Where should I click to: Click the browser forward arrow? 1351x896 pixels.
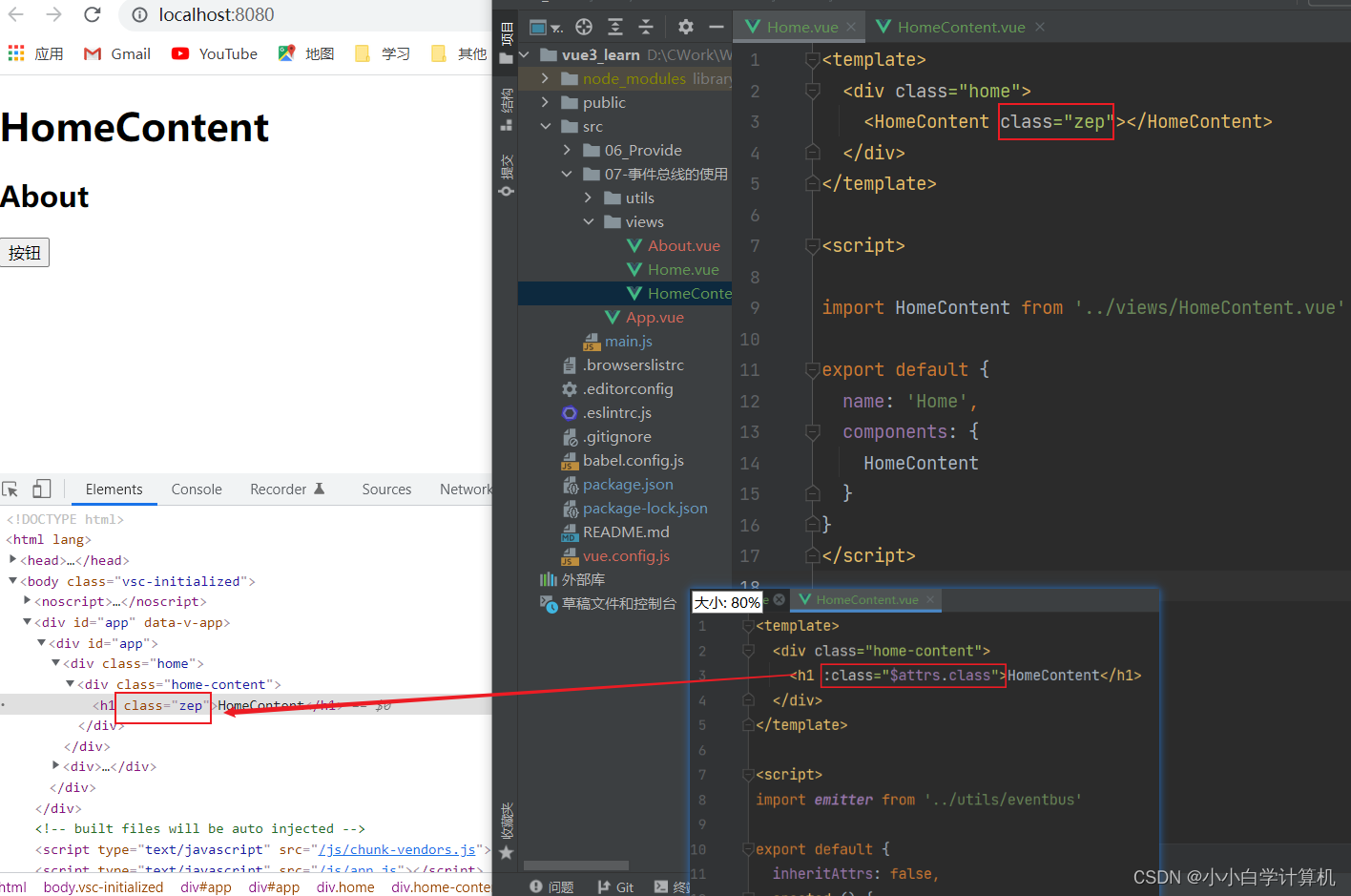tap(53, 14)
